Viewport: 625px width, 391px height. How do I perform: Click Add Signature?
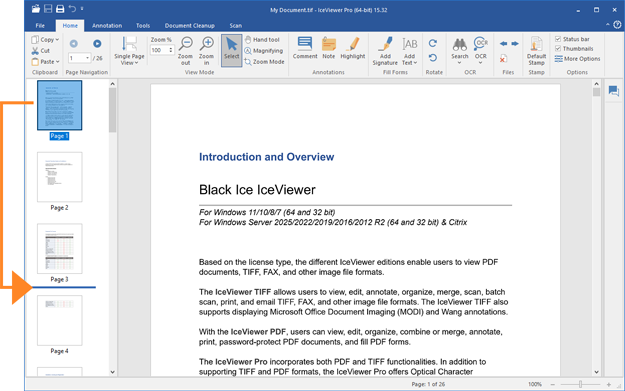(385, 51)
